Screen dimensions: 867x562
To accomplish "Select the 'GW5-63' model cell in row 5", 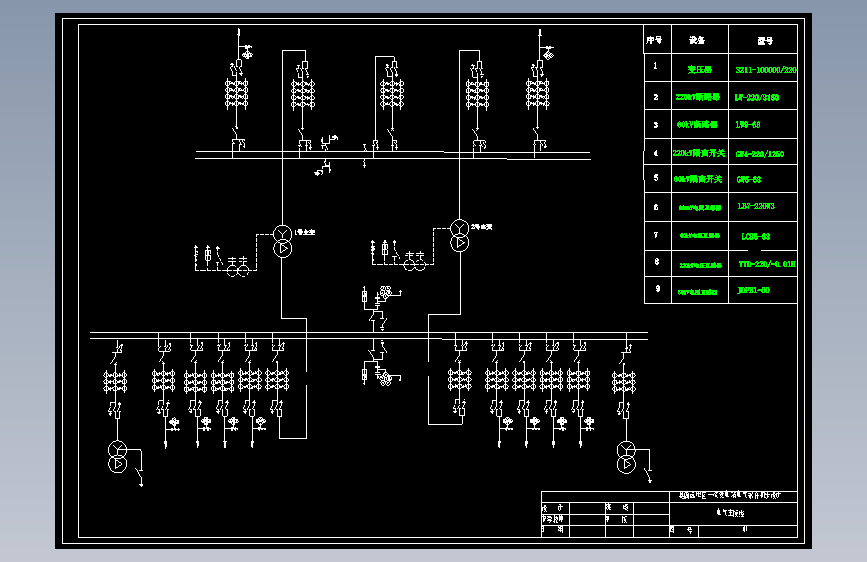I will click(x=749, y=179).
